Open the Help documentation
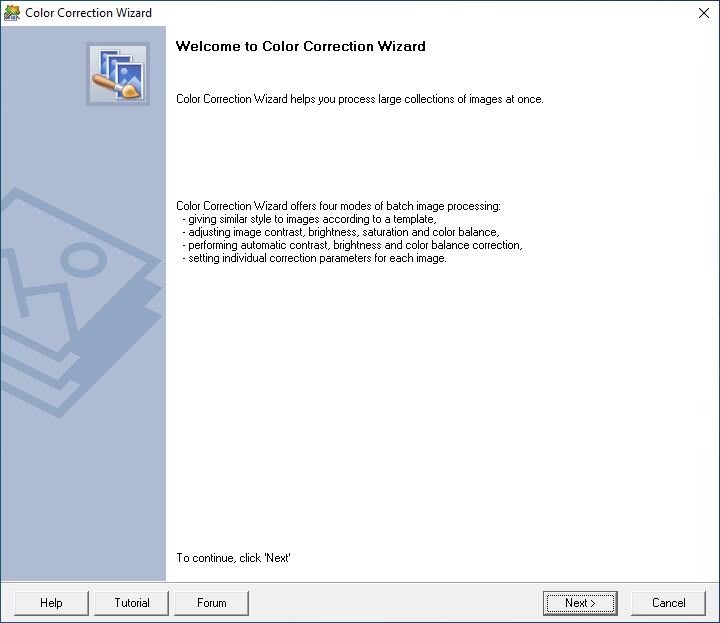This screenshot has height=623, width=720. [x=51, y=603]
